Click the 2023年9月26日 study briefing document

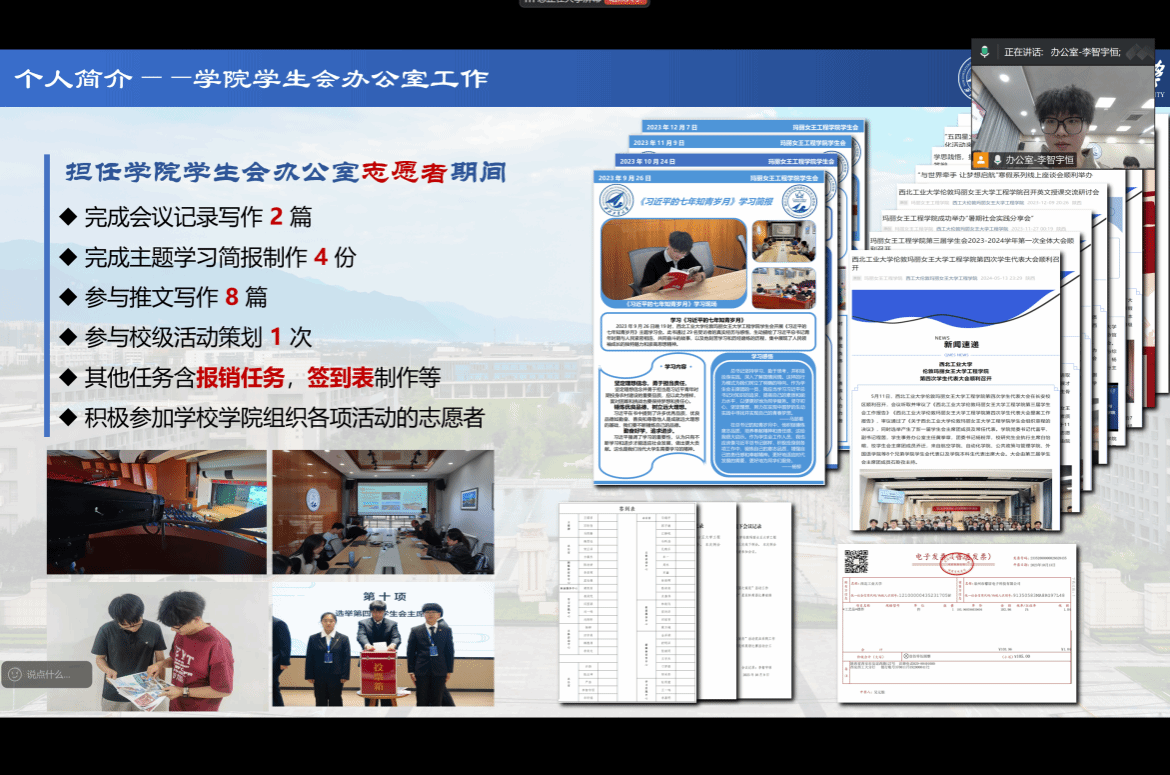pyautogui.click(x=708, y=330)
